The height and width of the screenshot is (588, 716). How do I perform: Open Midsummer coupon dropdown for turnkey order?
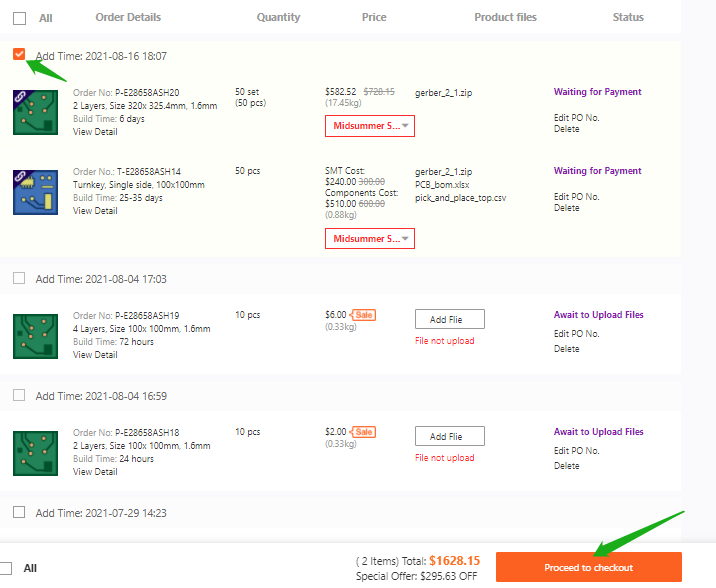click(x=370, y=239)
